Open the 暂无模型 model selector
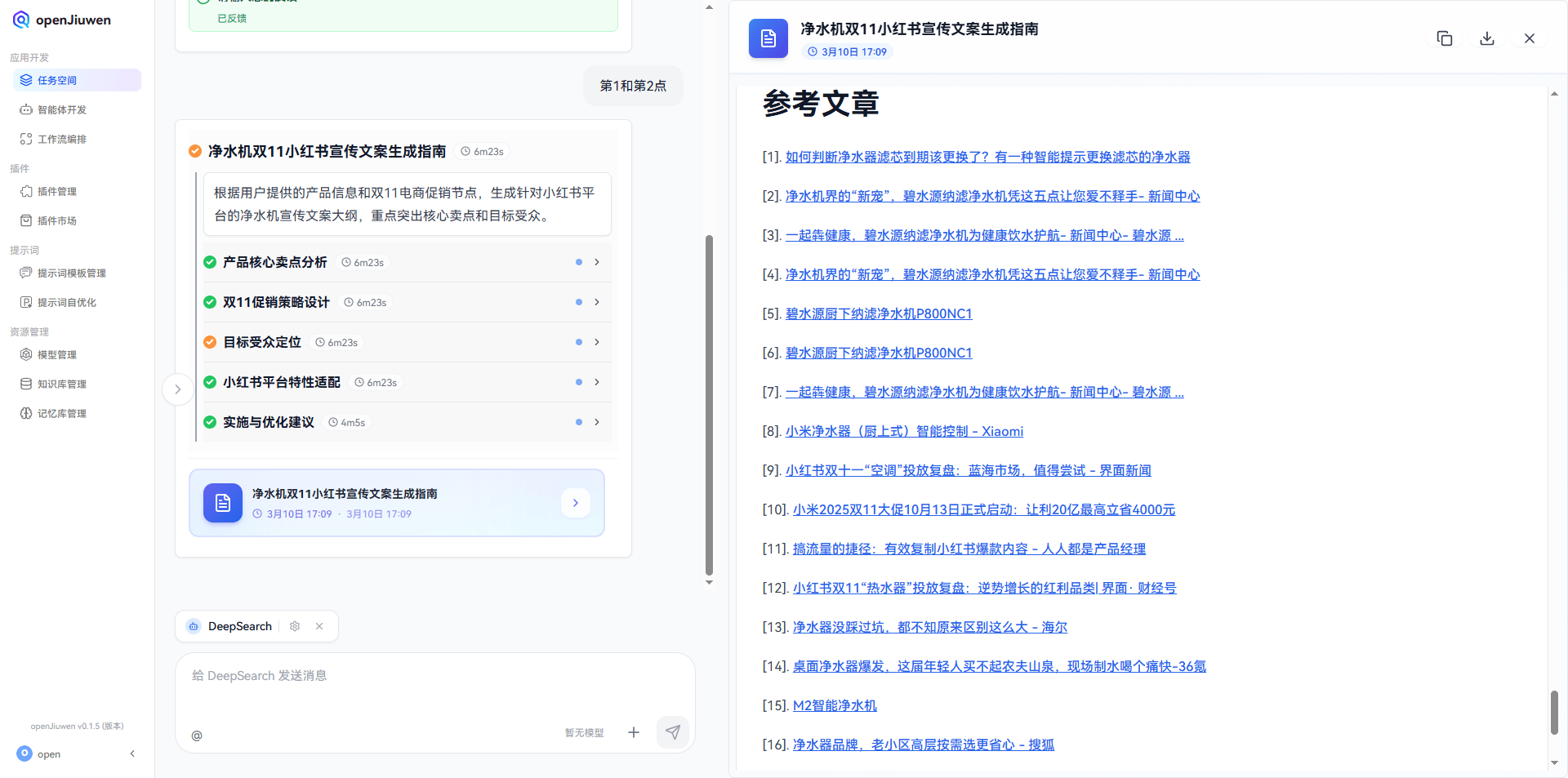The width and height of the screenshot is (1568, 778). click(583, 732)
